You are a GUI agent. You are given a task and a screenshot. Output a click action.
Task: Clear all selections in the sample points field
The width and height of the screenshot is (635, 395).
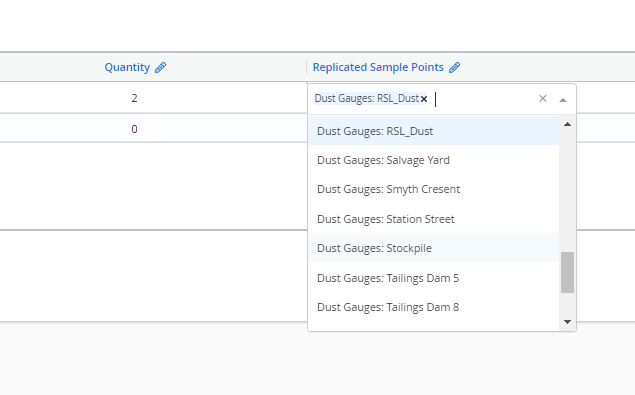(x=543, y=98)
